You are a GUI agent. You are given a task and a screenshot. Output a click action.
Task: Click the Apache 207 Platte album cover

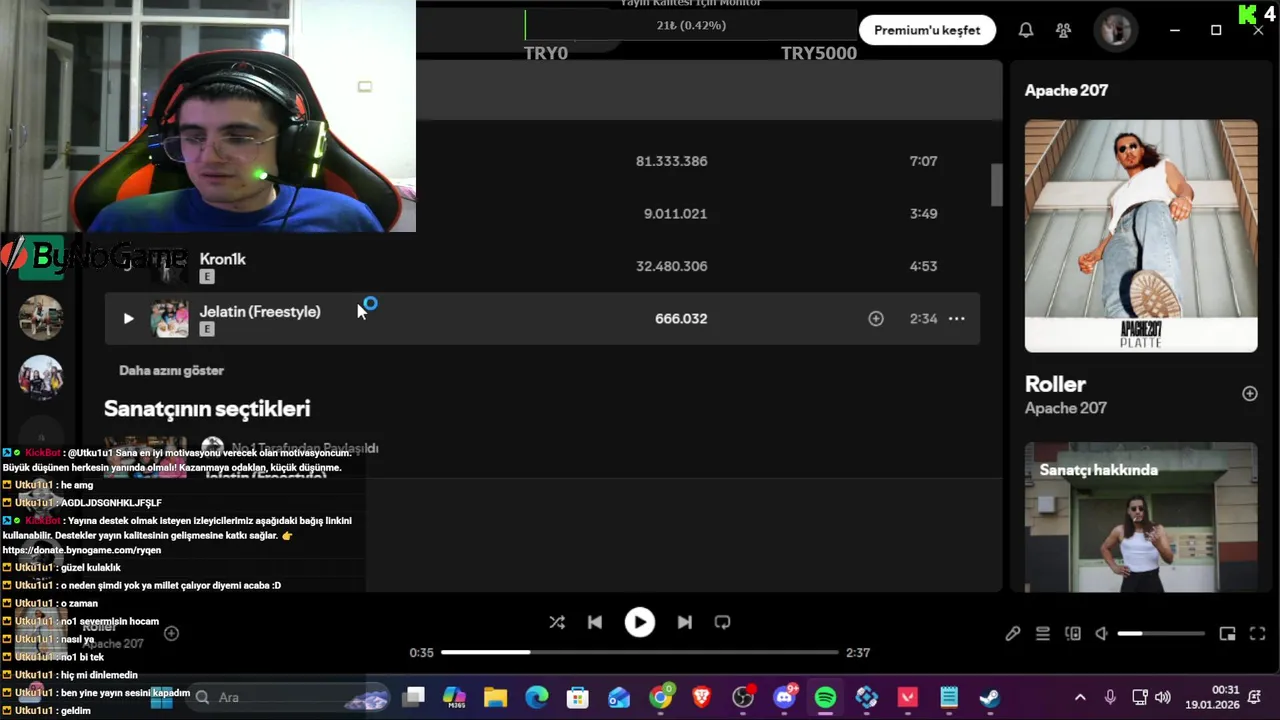(x=1141, y=236)
